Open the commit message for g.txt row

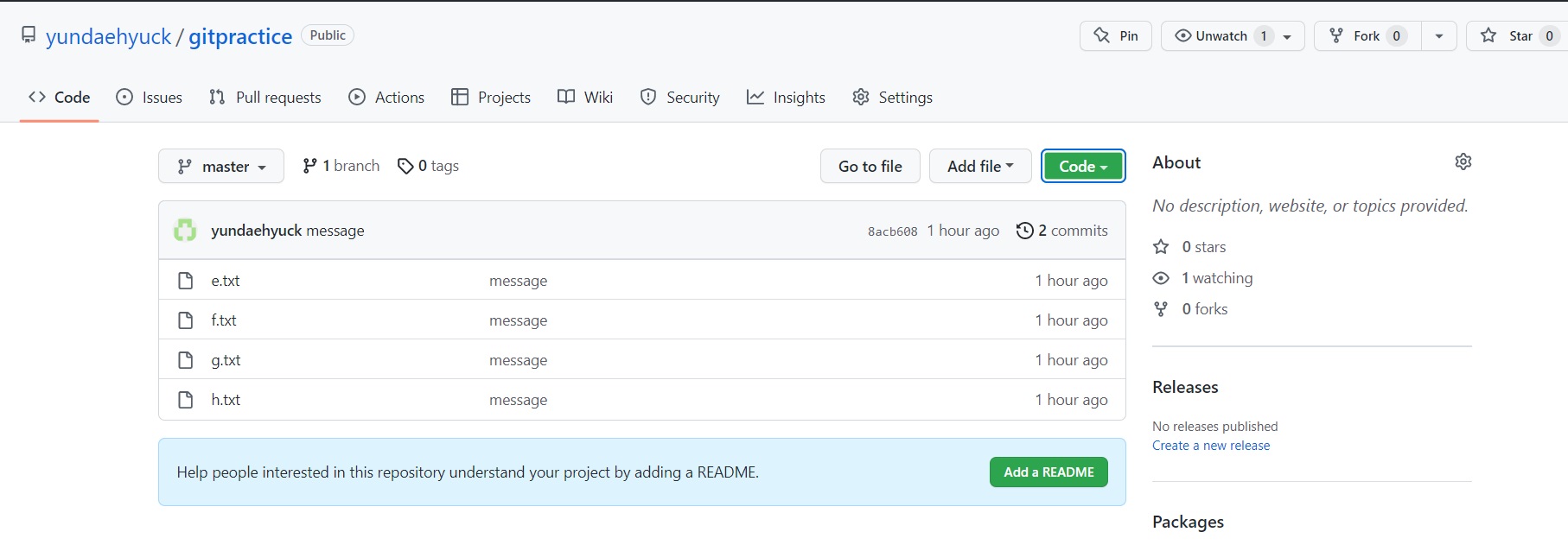pyautogui.click(x=518, y=360)
